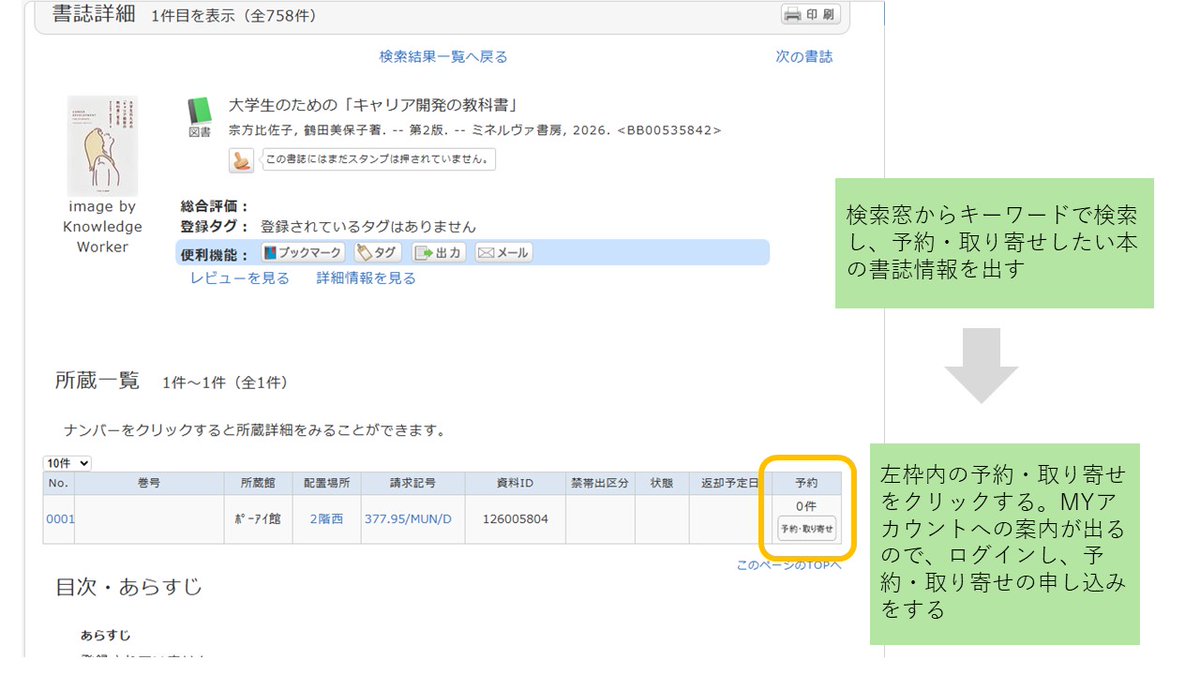Open the 10件 per-page dropdown
Image resolution: width=1200 pixels, height=675 pixels.
click(x=67, y=463)
